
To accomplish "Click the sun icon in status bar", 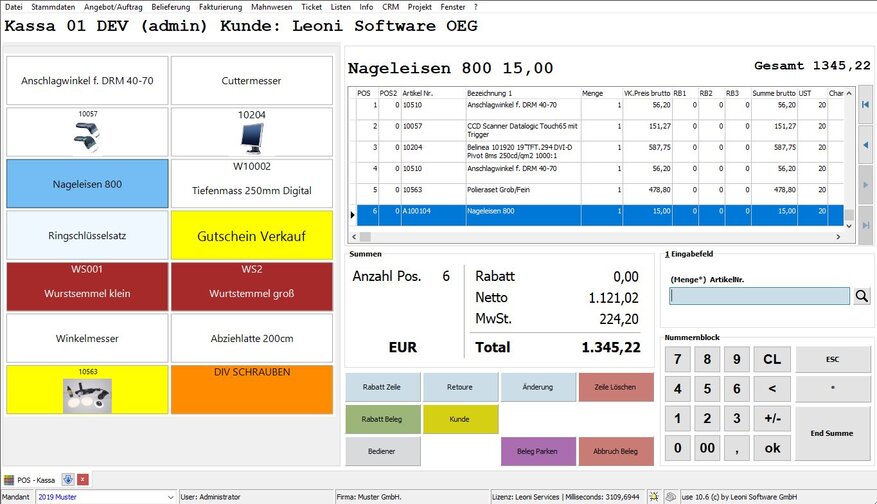I will [x=653, y=496].
